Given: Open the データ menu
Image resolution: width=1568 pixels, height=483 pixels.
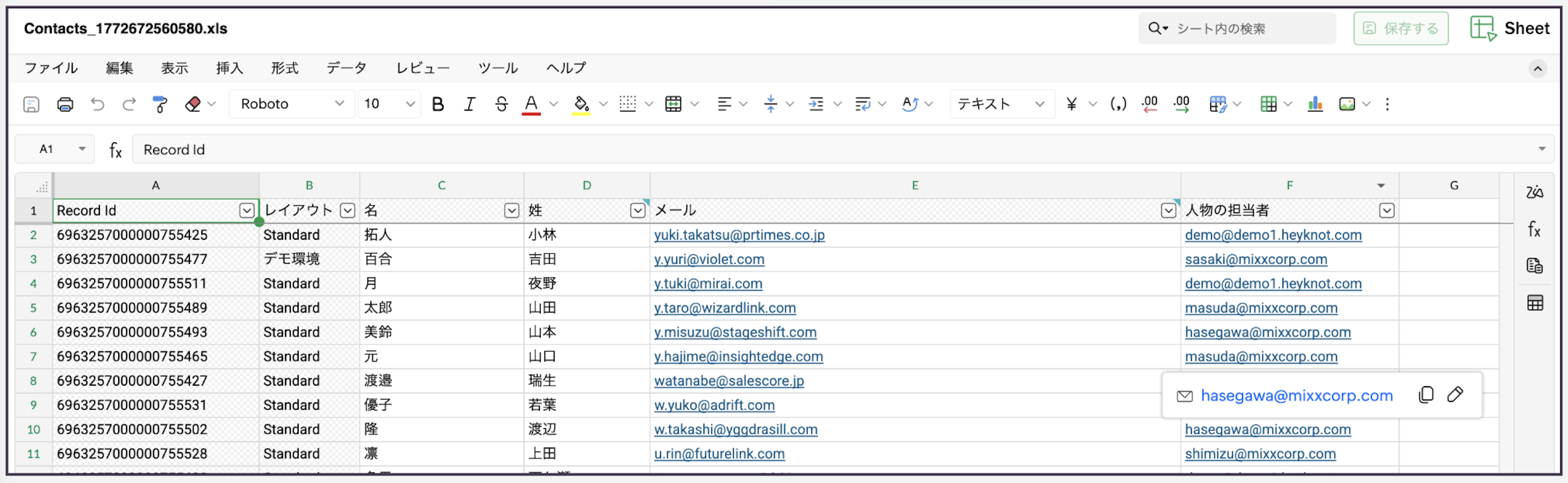Looking at the screenshot, I should 347,68.
